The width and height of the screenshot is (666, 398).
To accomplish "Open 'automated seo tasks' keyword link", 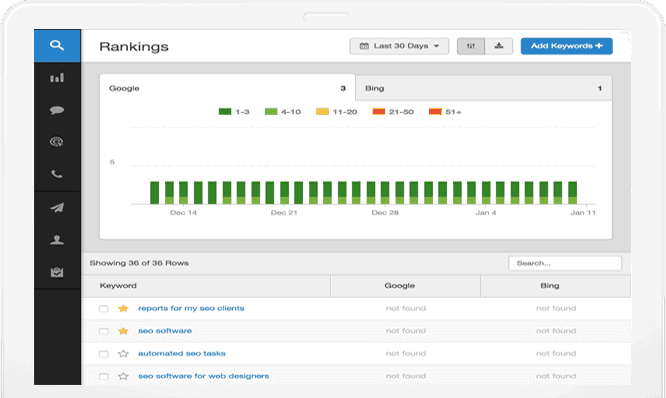I will point(182,353).
